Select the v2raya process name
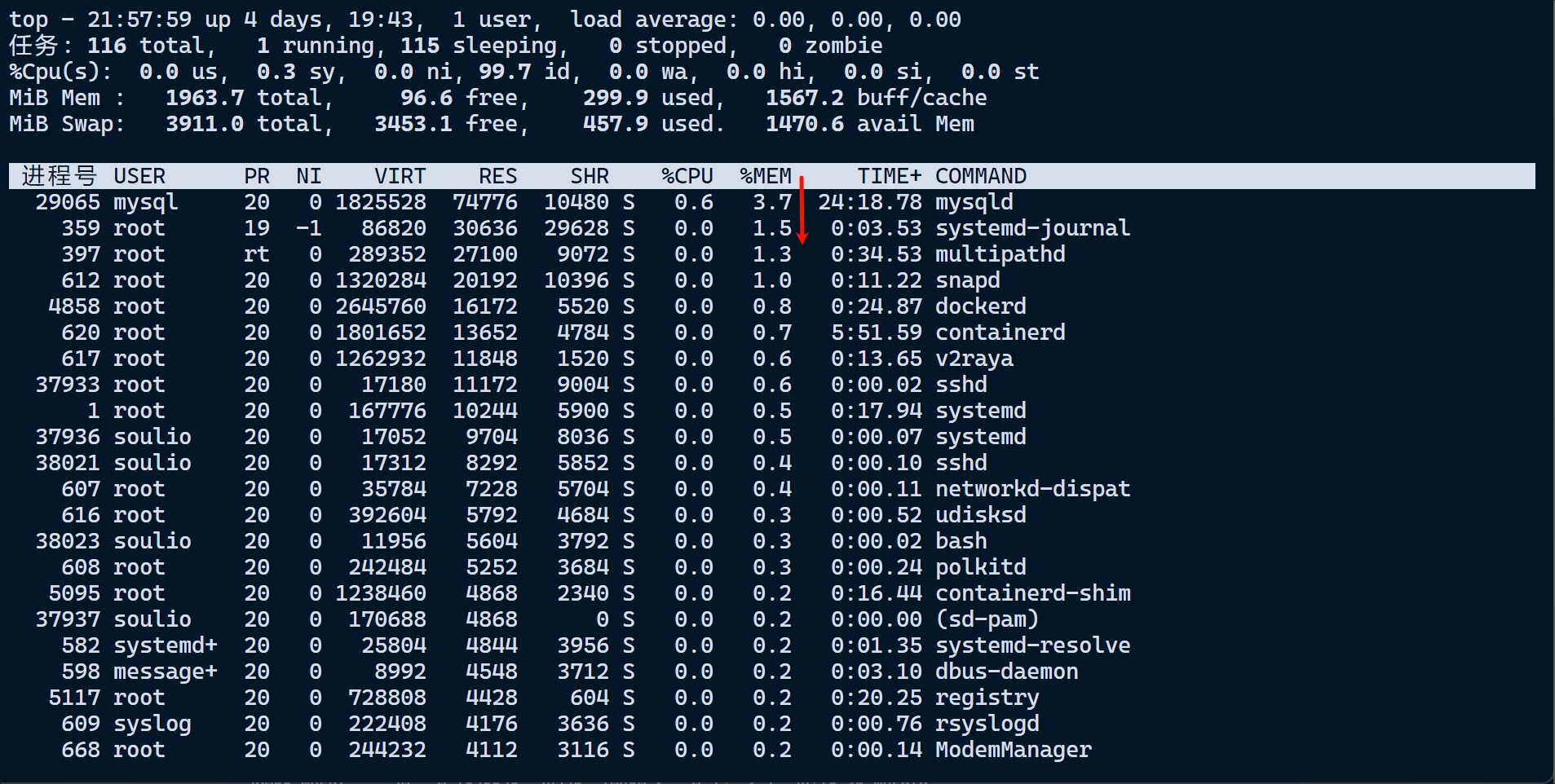The height and width of the screenshot is (784, 1555). (974, 359)
